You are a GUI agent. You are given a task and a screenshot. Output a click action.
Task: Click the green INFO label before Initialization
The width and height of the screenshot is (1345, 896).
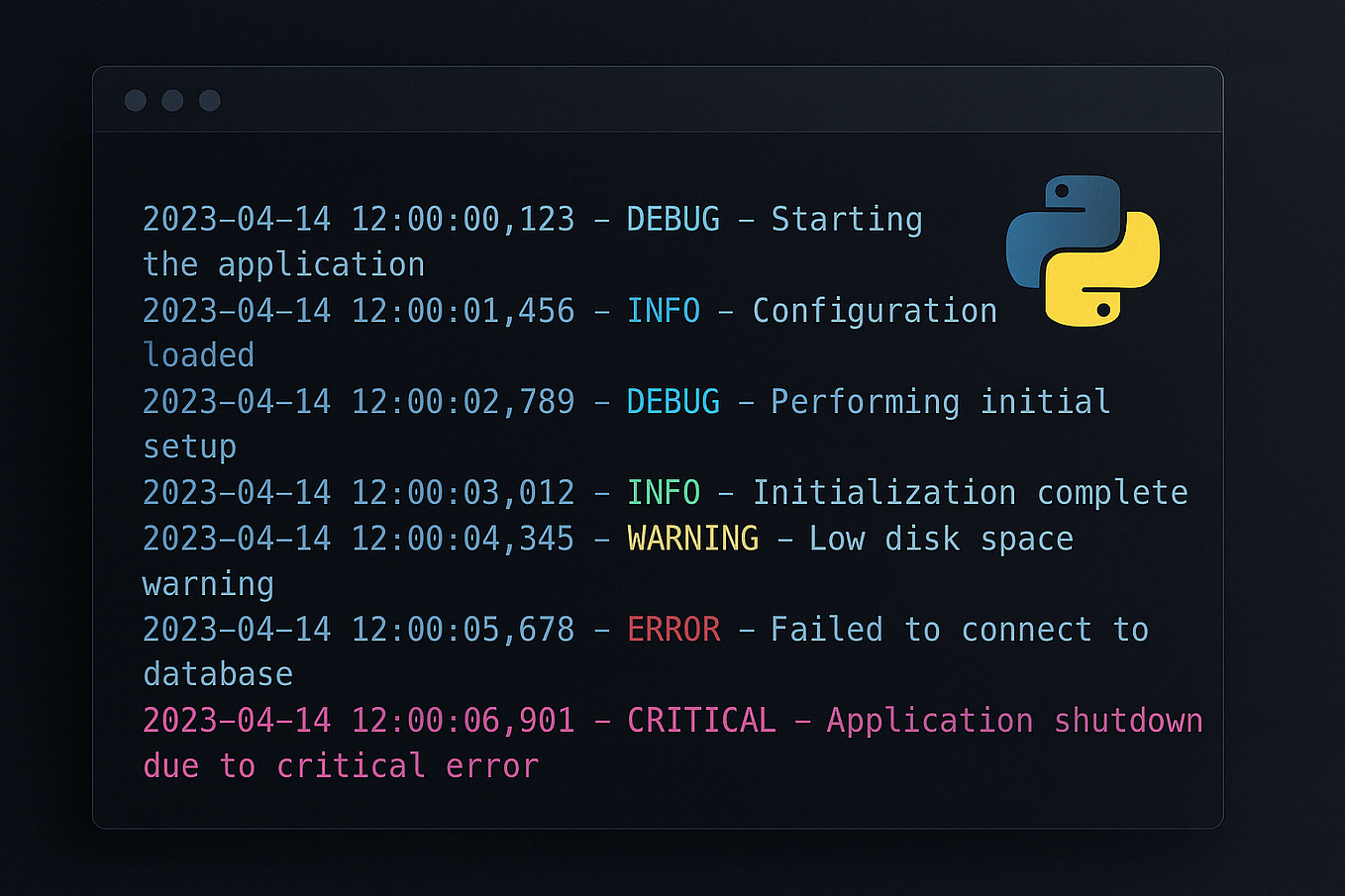tap(664, 493)
